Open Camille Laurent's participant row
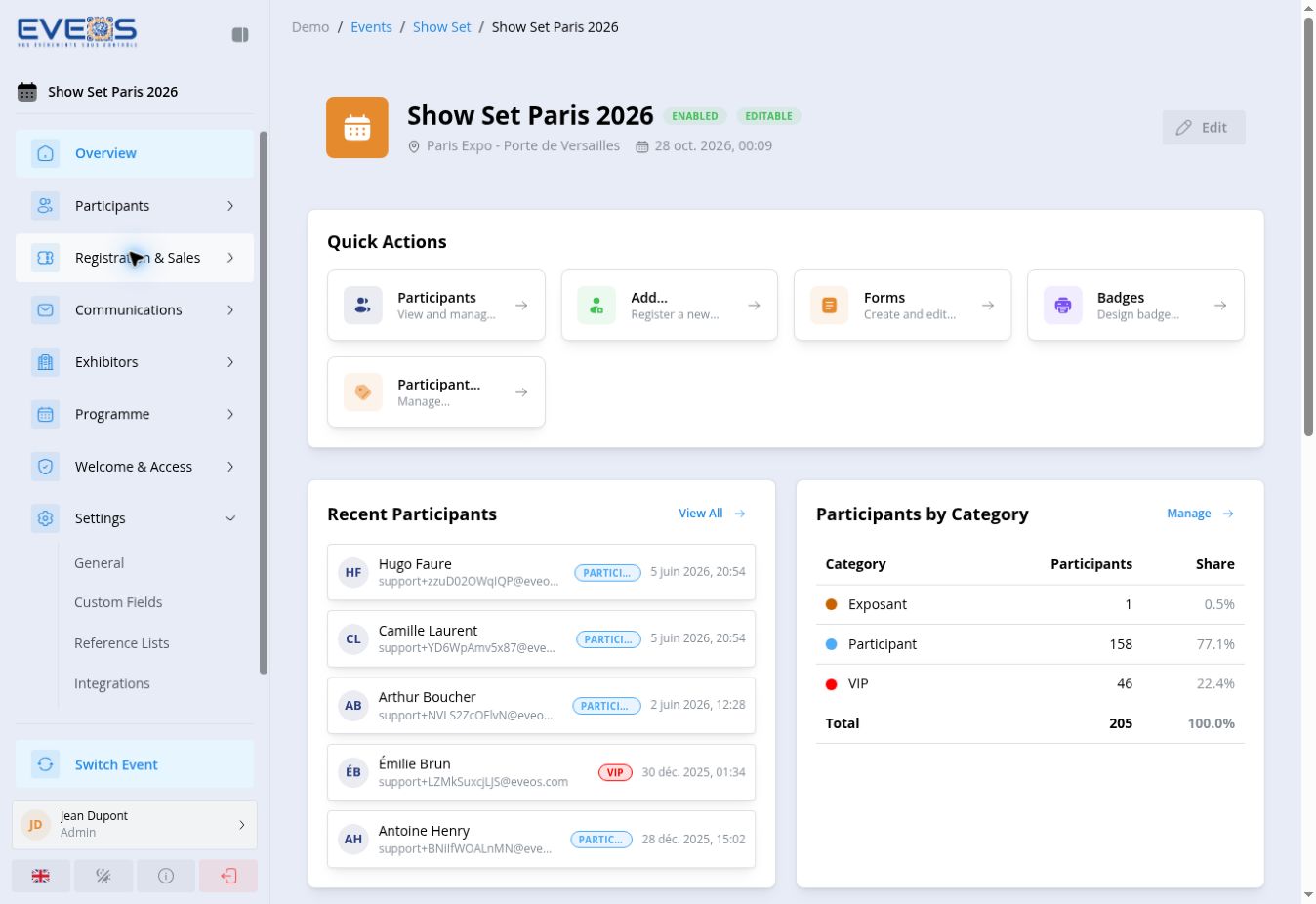1316x904 pixels. (x=542, y=638)
